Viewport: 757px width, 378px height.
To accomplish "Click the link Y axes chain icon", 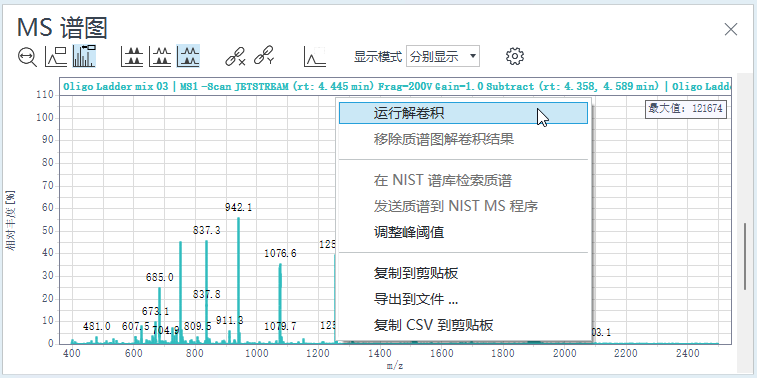I will pos(264,56).
